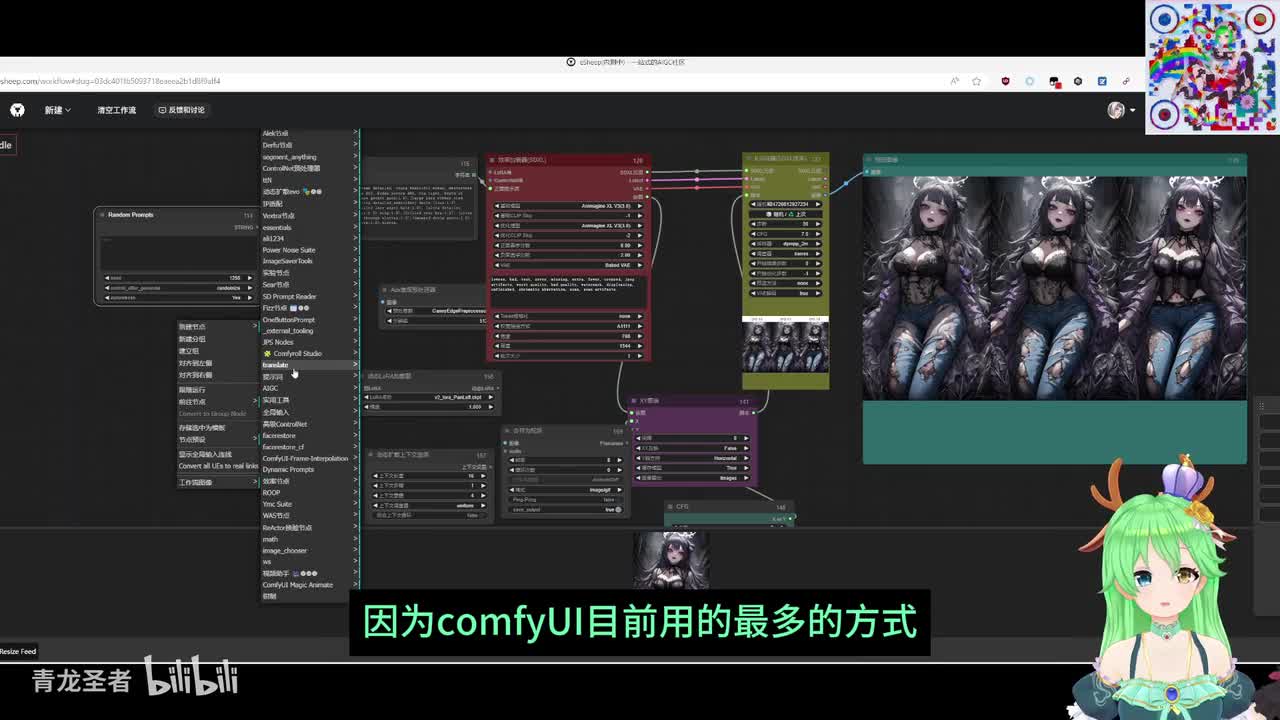1280x720 pixels.
Task: Click the blue pen extension icon in toolbar
Action: pos(1102,81)
